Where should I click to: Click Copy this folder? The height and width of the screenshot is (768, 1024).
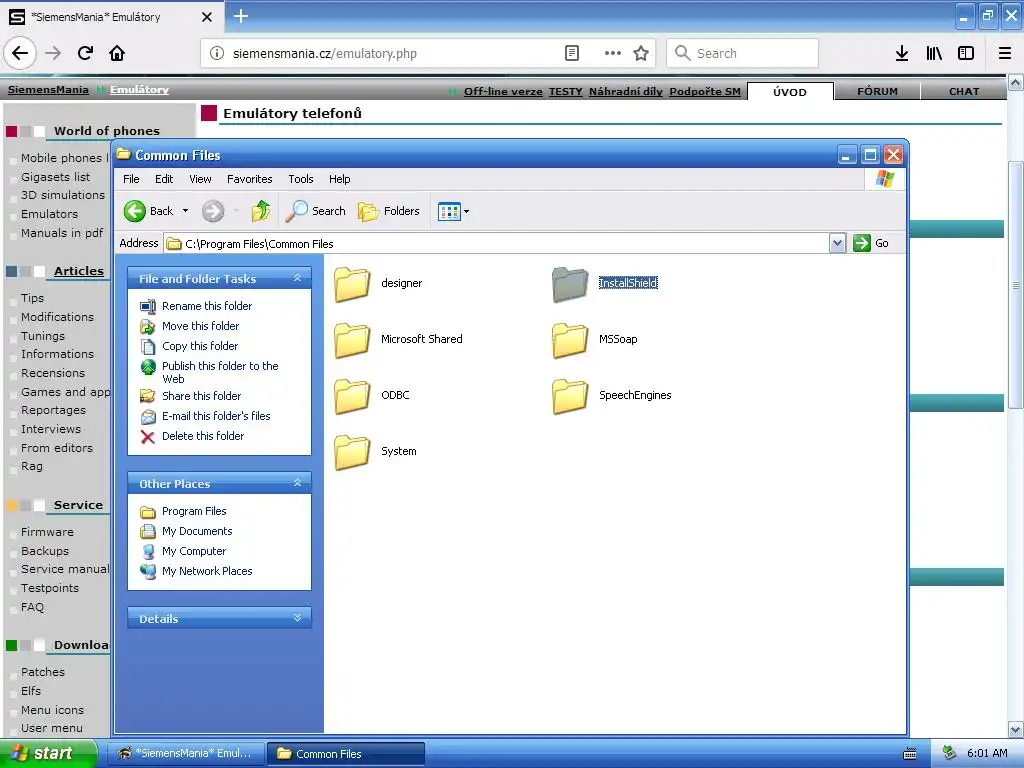point(200,346)
